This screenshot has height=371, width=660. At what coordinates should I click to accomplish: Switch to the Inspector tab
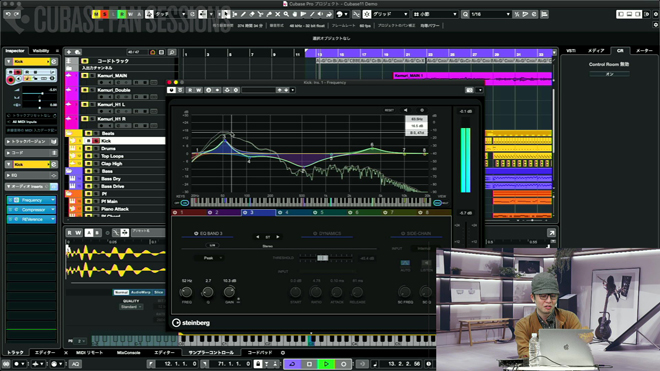[x=15, y=51]
